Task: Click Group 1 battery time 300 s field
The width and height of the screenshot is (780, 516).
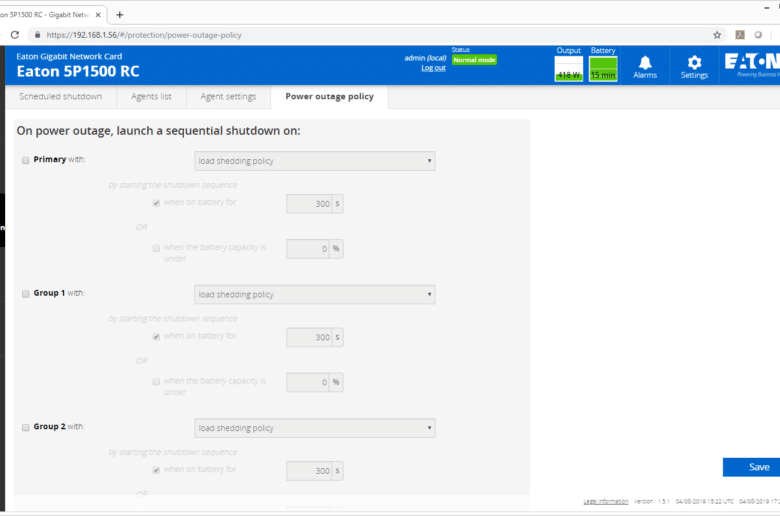Action: point(308,337)
